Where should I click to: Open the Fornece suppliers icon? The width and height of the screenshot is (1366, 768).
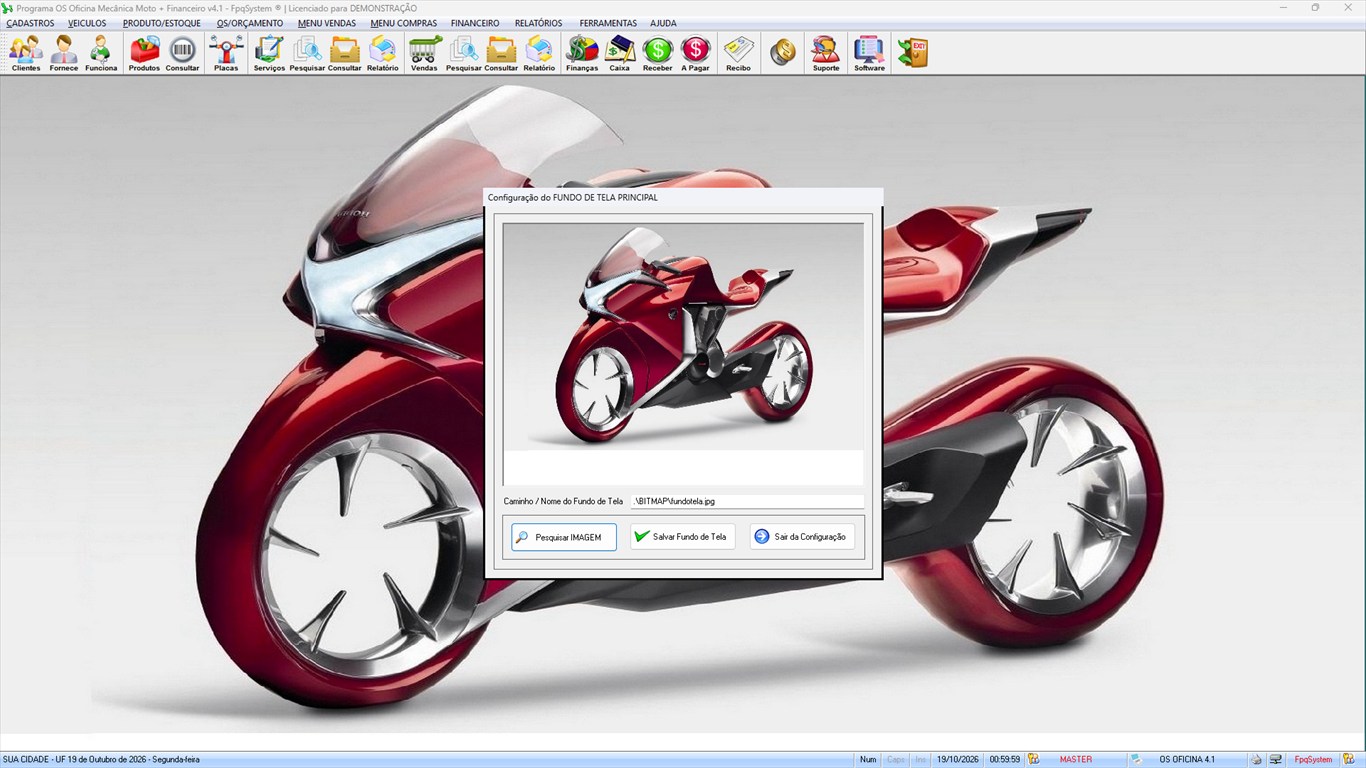coord(64,53)
